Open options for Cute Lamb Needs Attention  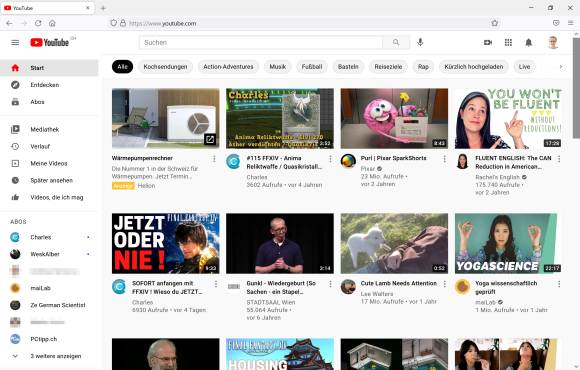tap(445, 284)
